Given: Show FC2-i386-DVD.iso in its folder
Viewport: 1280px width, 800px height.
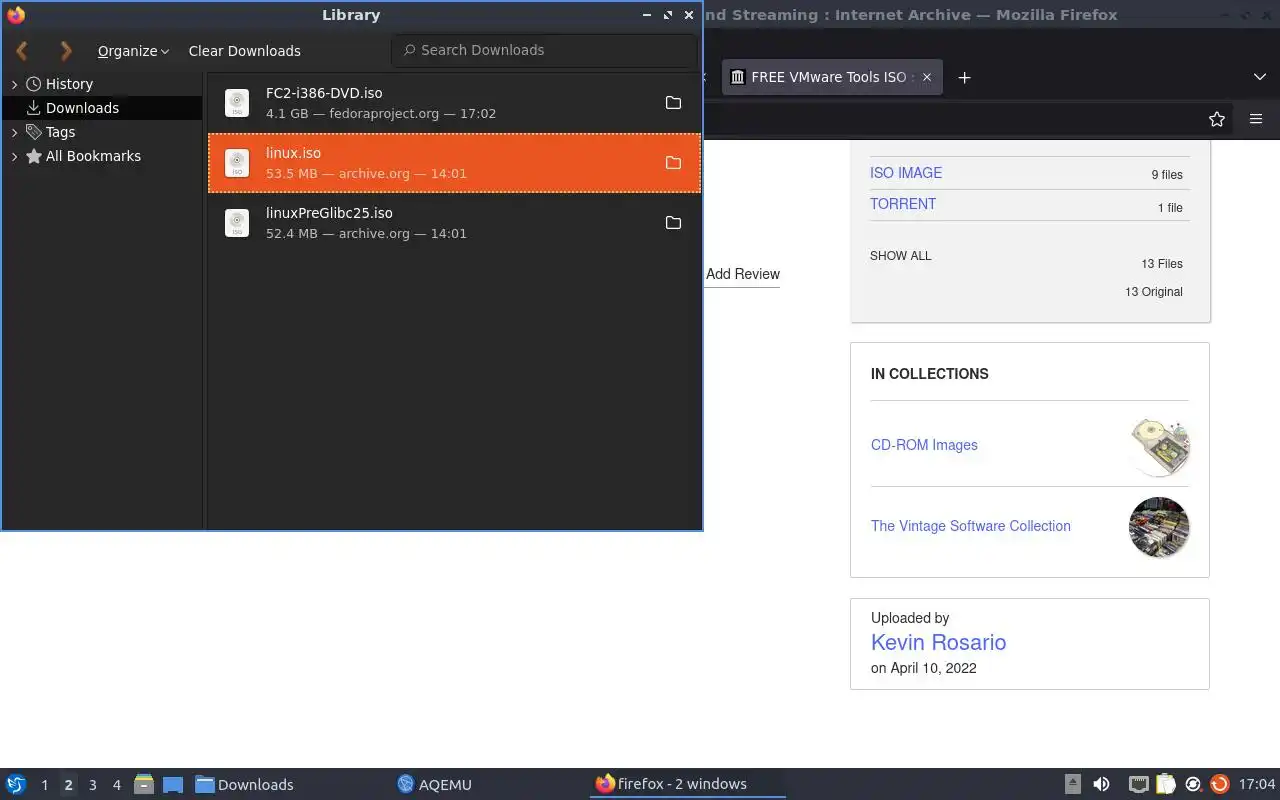Looking at the screenshot, I should [673, 103].
